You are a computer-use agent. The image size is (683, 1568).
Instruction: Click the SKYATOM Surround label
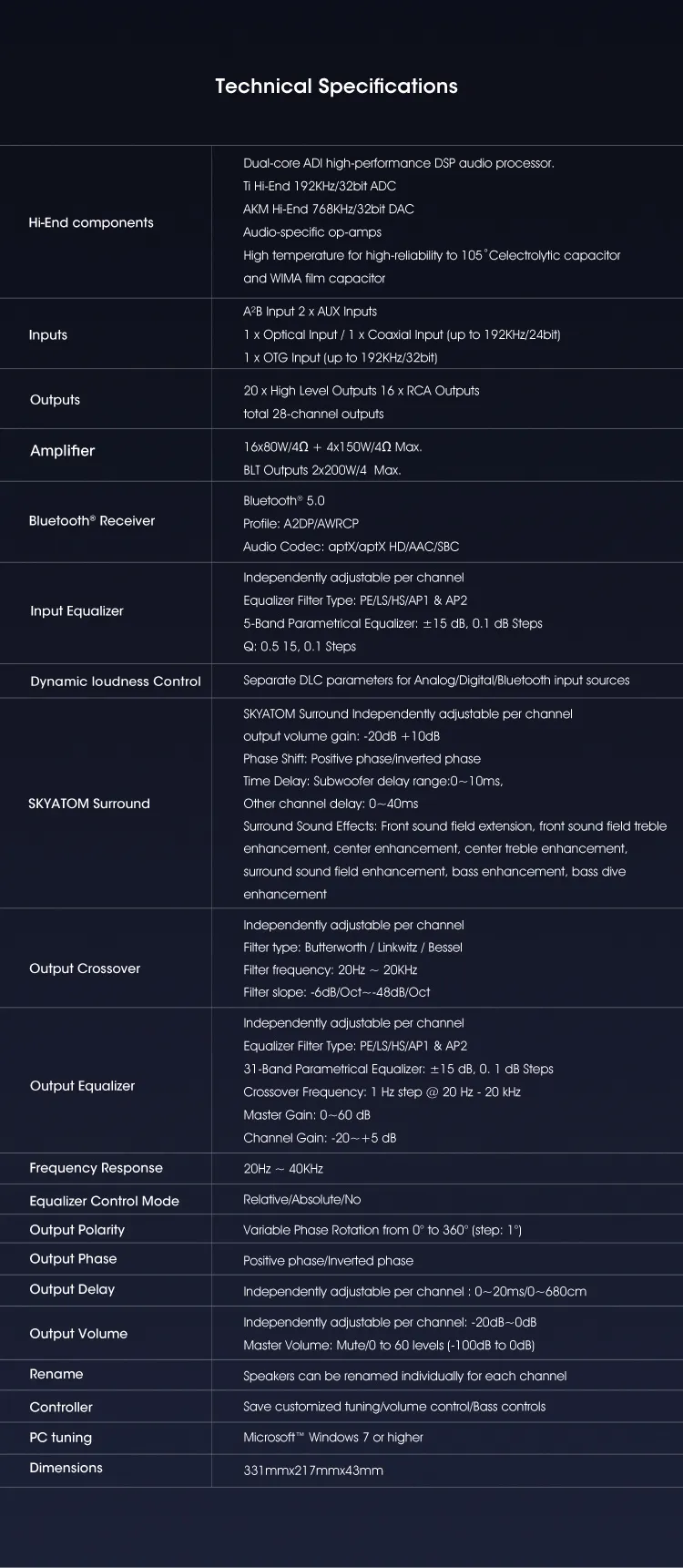click(x=89, y=803)
